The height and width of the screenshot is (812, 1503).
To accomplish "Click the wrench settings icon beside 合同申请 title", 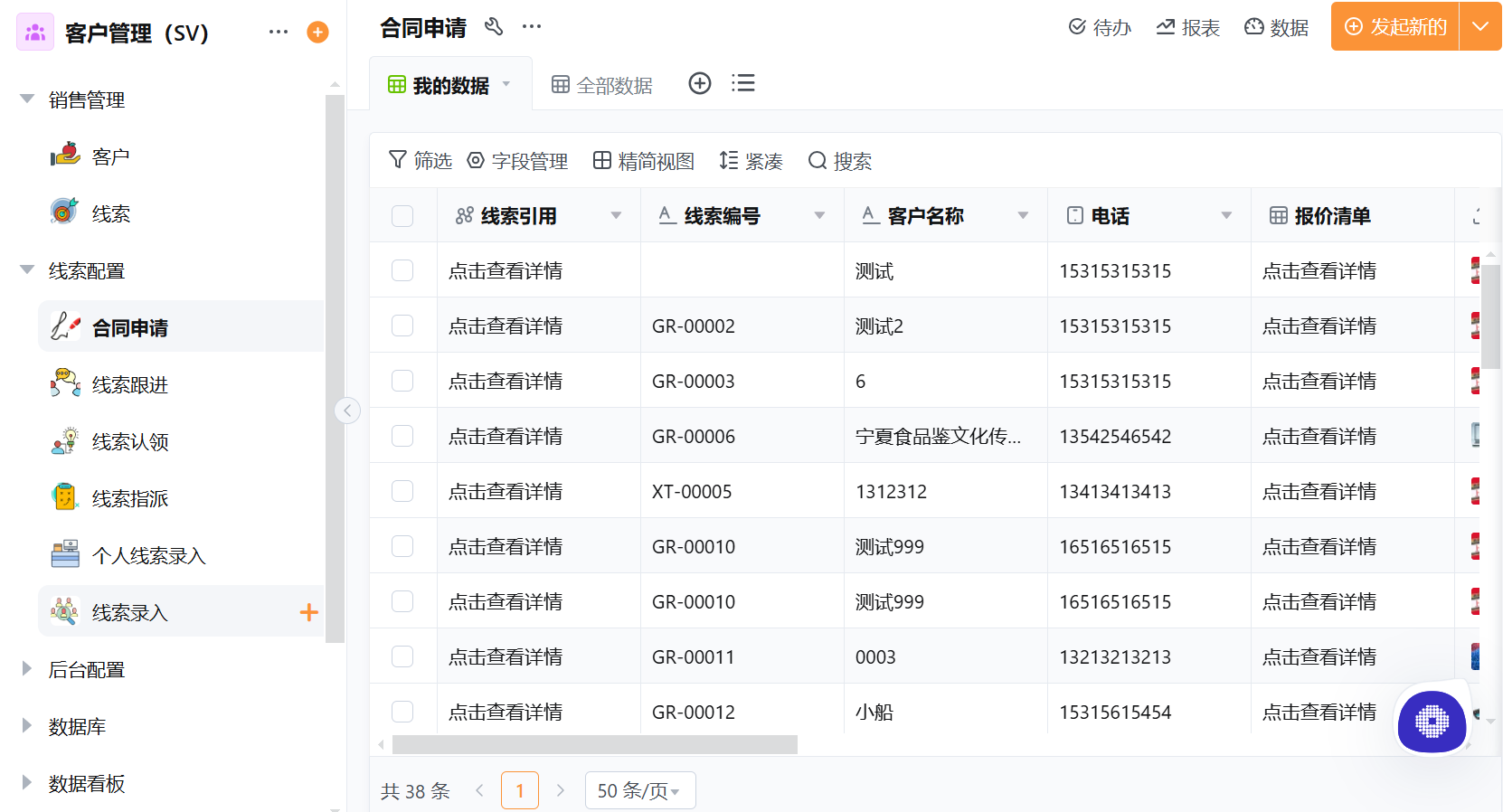I will coord(494,26).
